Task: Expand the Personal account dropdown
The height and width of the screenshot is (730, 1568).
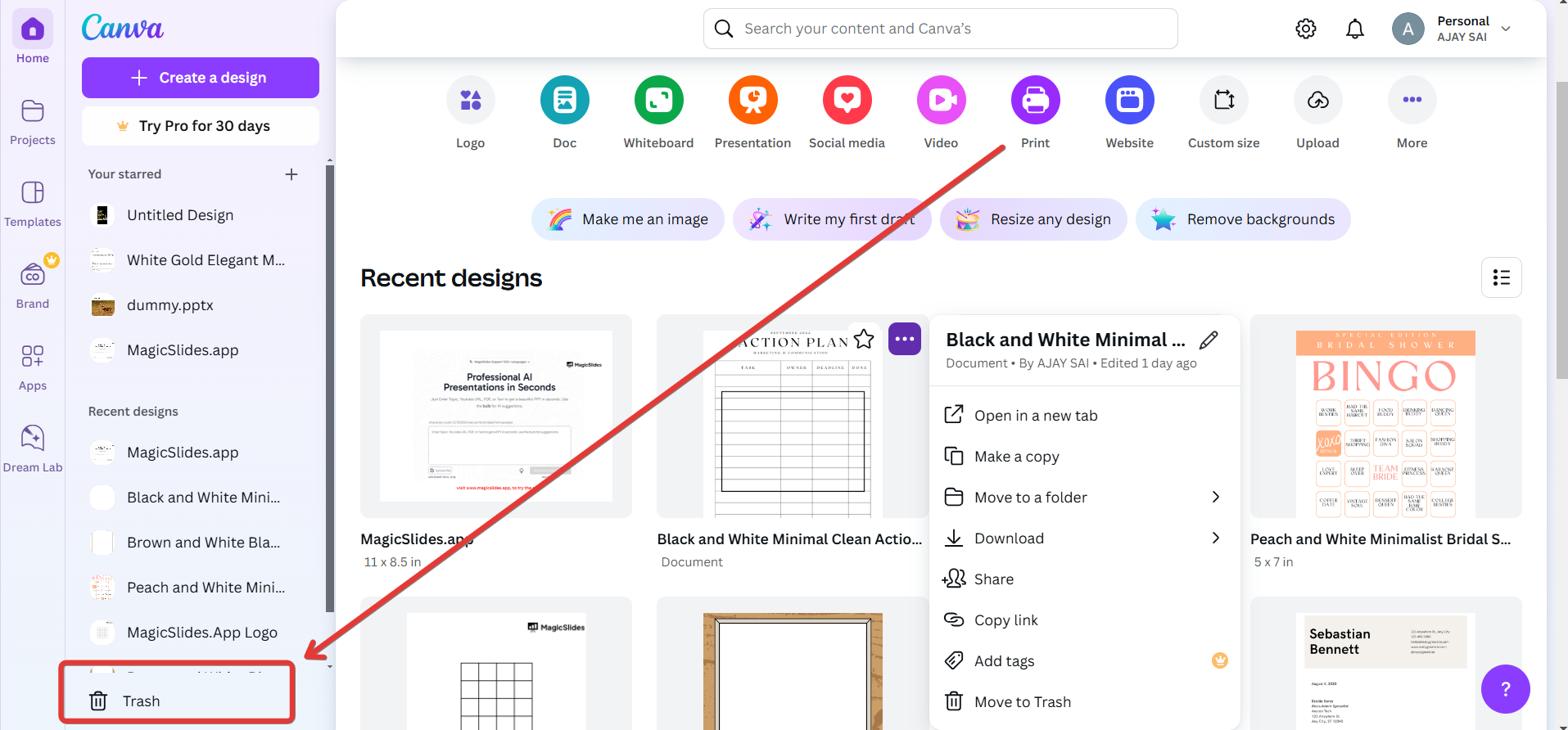Action: pos(1506,29)
